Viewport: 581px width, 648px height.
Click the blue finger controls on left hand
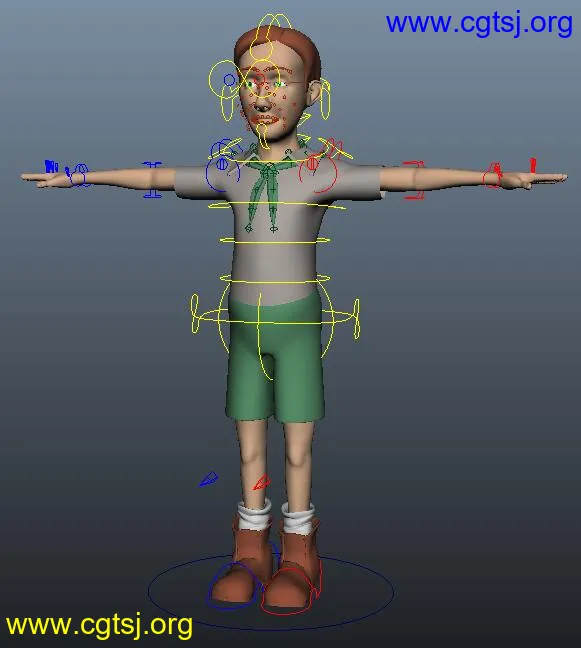tap(51, 167)
